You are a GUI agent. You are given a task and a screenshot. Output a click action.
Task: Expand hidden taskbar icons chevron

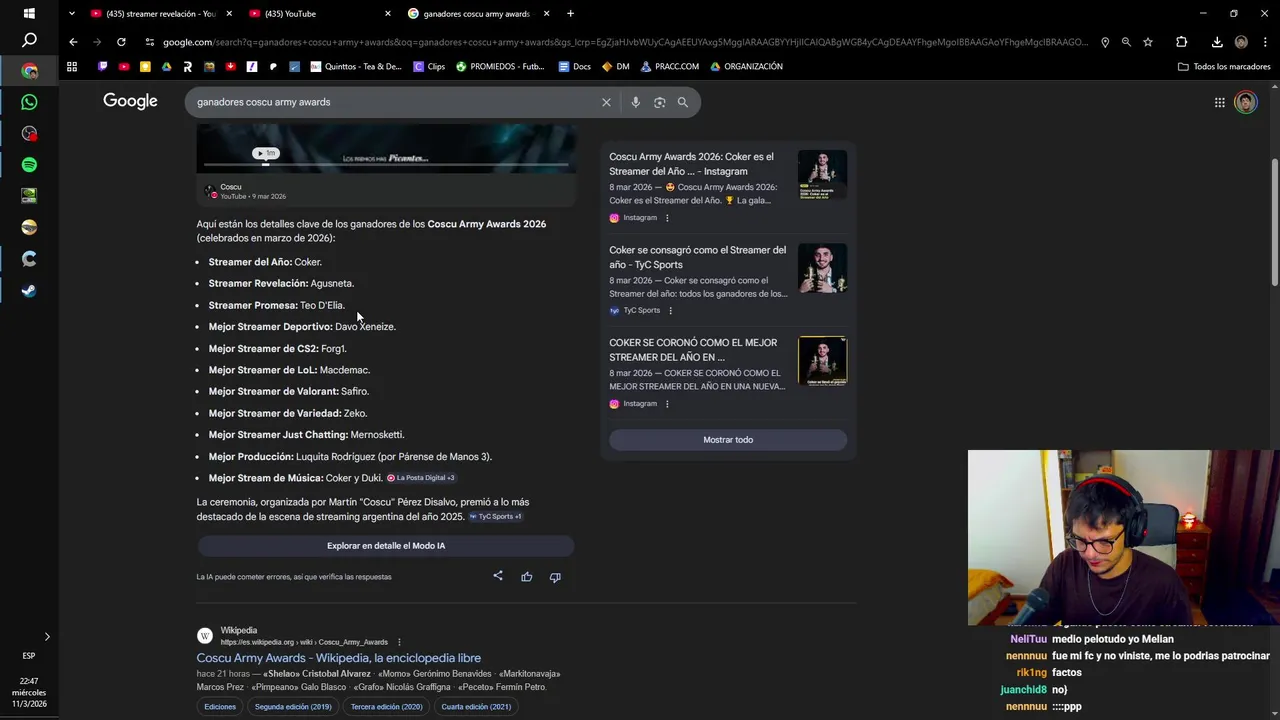(x=46, y=636)
